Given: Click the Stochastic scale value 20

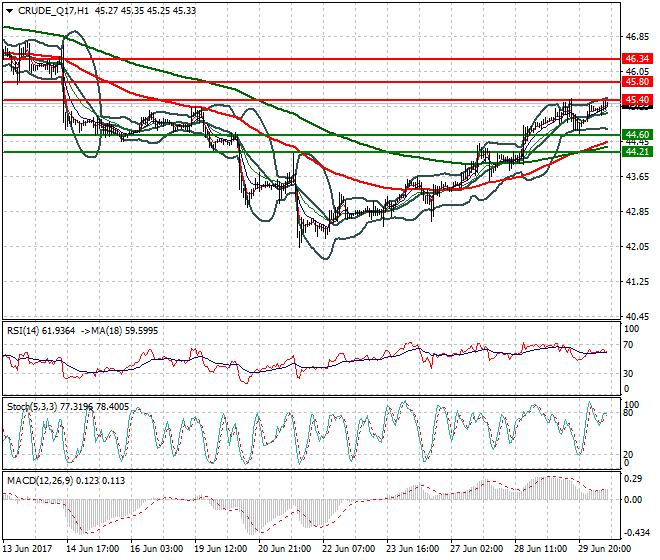Looking at the screenshot, I should 628,455.
